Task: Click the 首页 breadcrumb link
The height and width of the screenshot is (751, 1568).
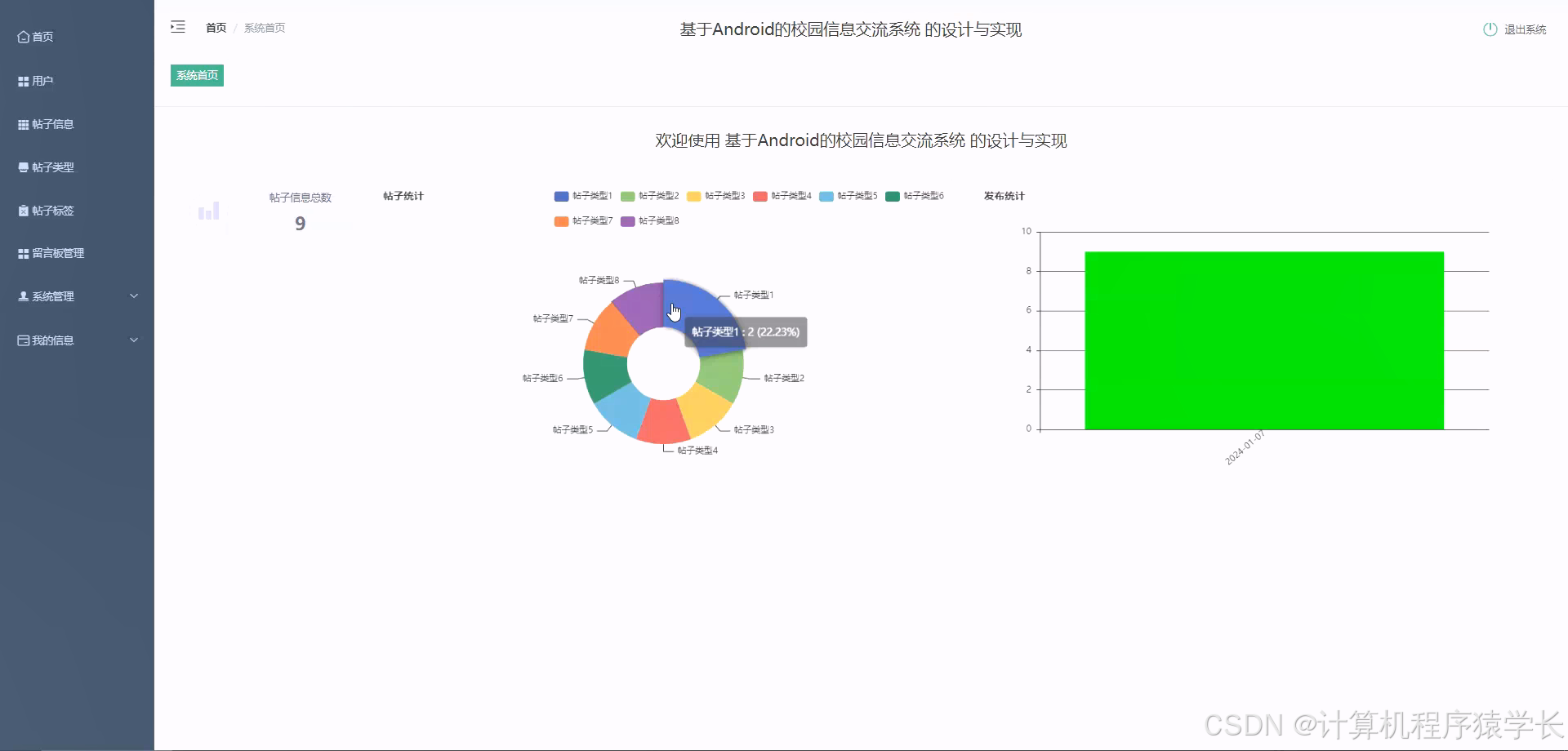Action: click(216, 28)
